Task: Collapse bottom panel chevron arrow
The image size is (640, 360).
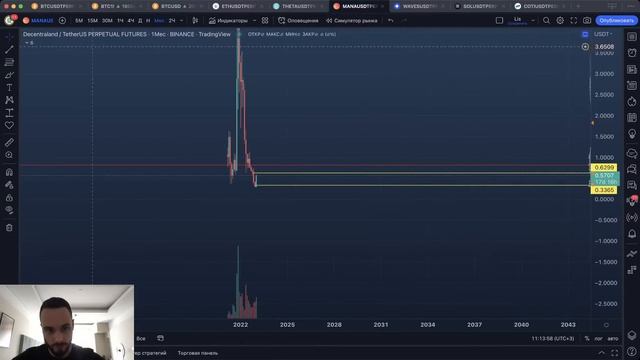Action: pyautogui.click(x=602, y=353)
